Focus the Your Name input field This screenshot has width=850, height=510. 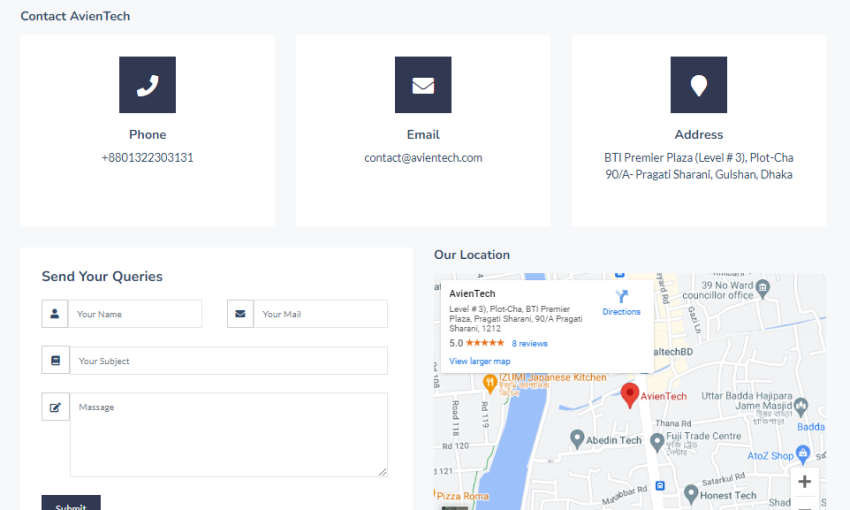pos(134,314)
